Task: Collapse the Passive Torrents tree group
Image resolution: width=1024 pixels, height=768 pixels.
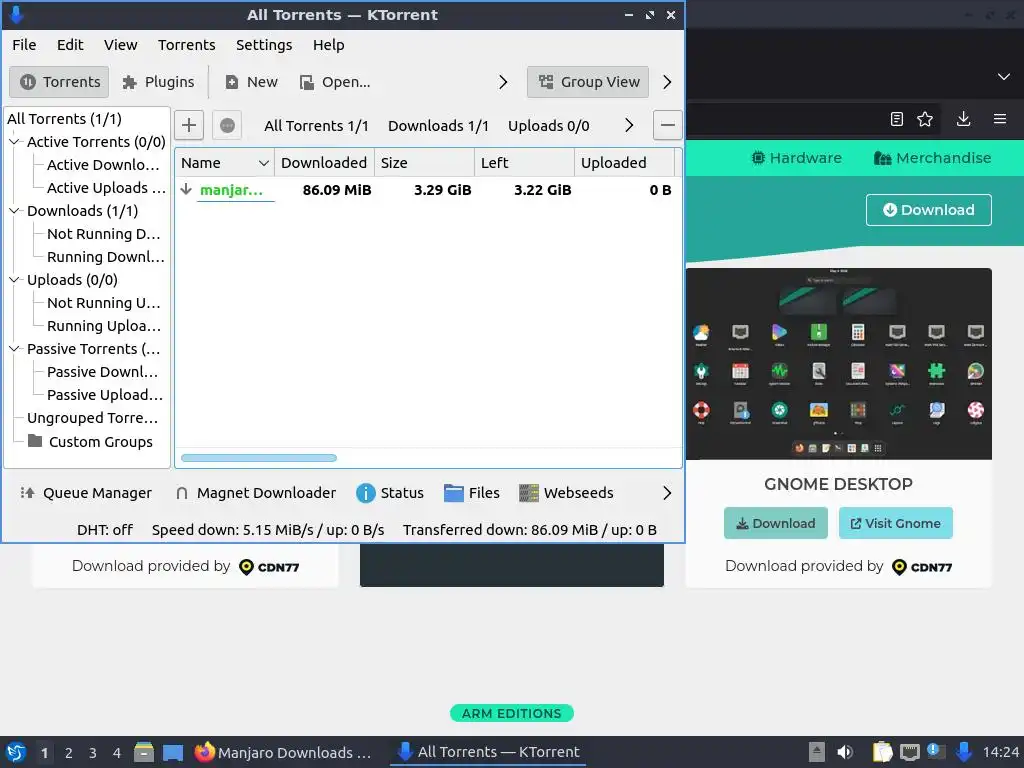Action: click(14, 349)
